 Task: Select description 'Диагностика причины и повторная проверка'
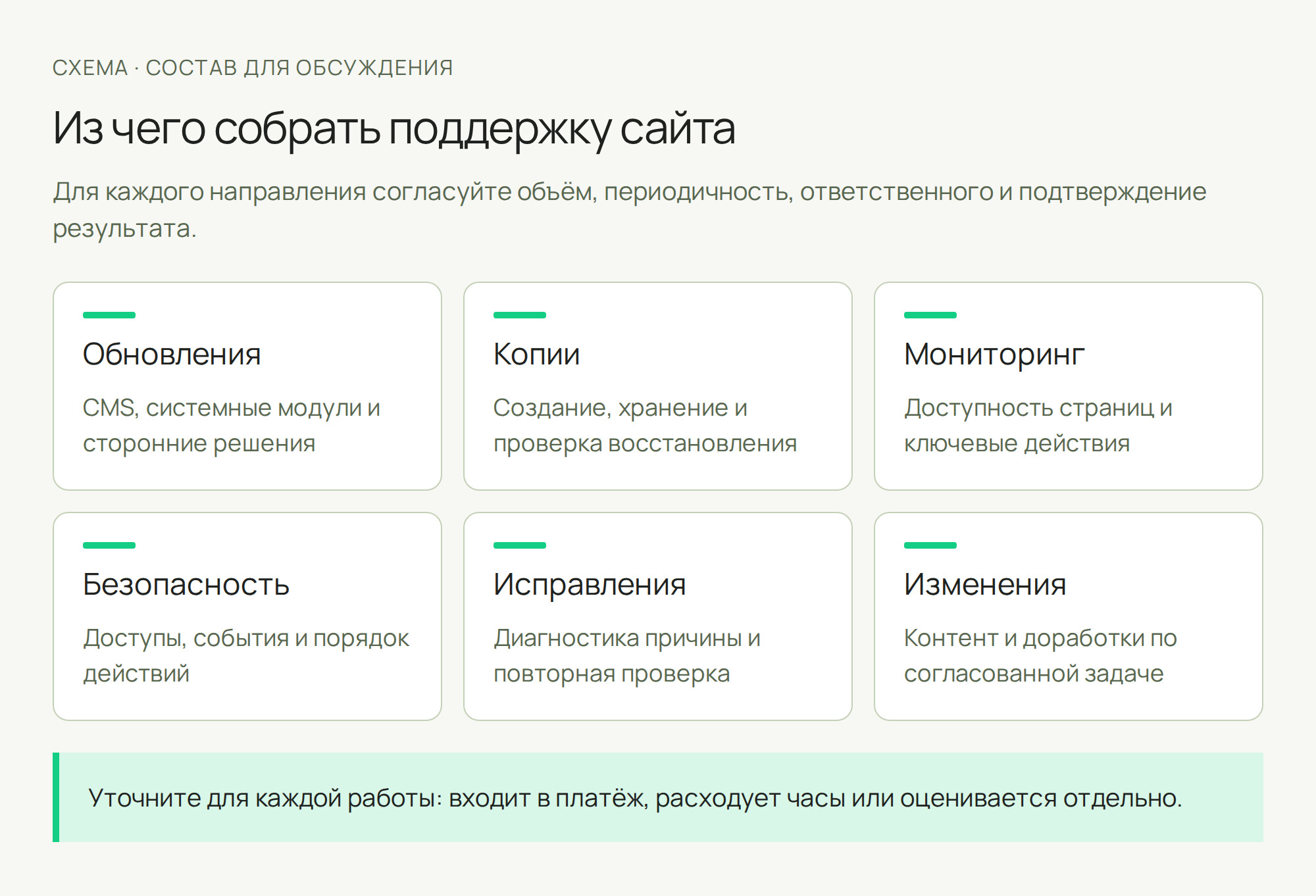click(x=627, y=656)
